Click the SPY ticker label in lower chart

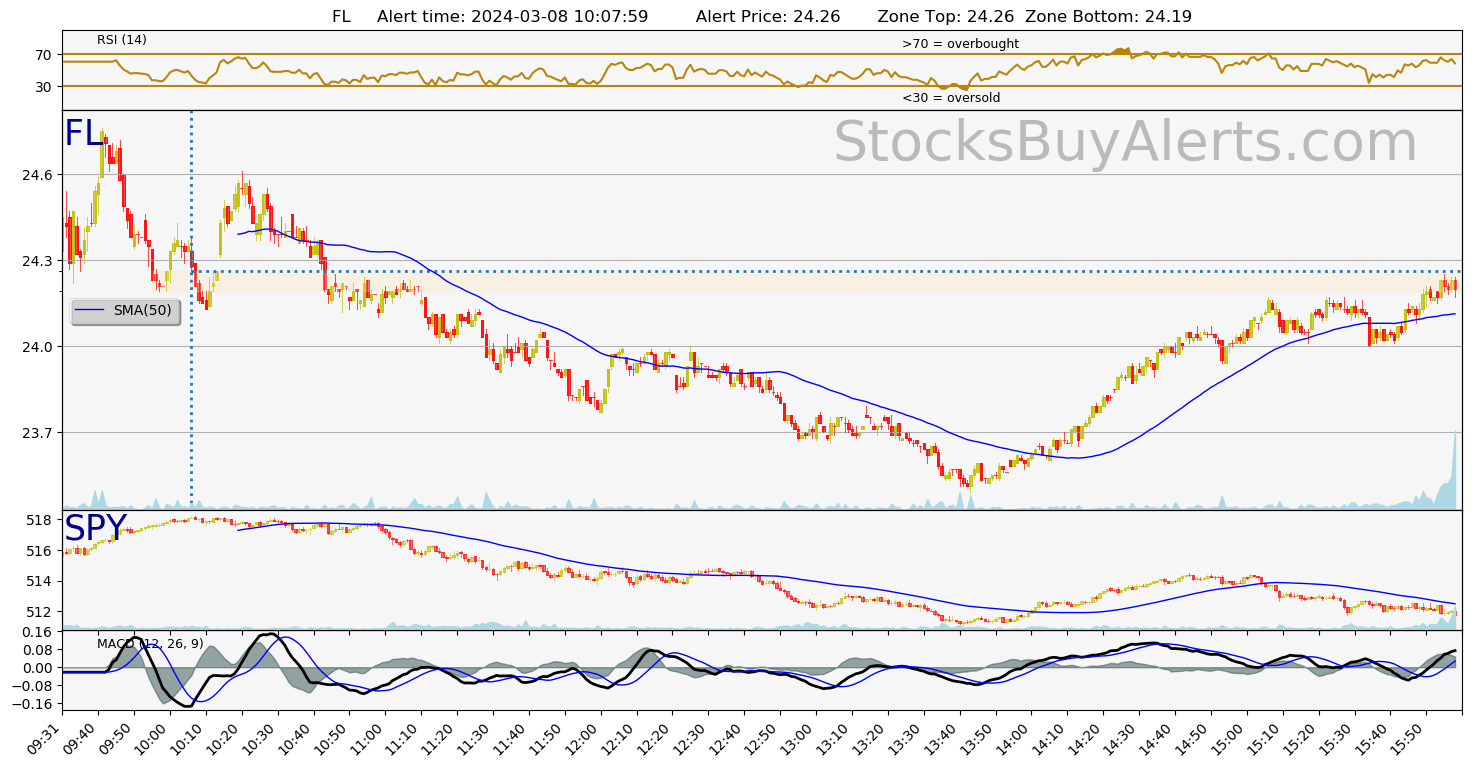(95, 528)
